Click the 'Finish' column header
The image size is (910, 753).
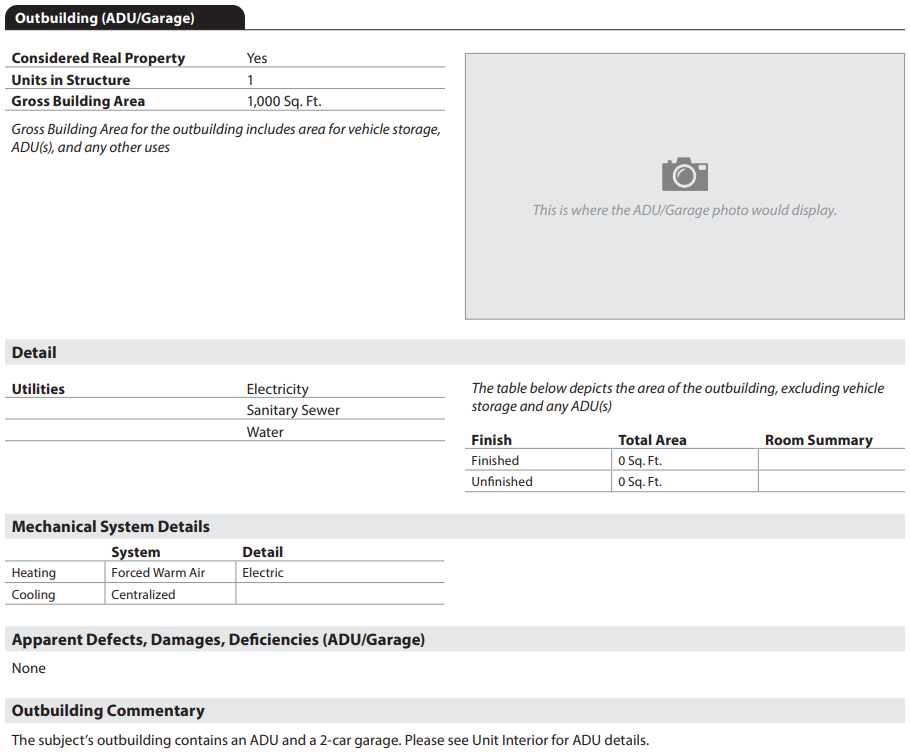pyautogui.click(x=492, y=440)
